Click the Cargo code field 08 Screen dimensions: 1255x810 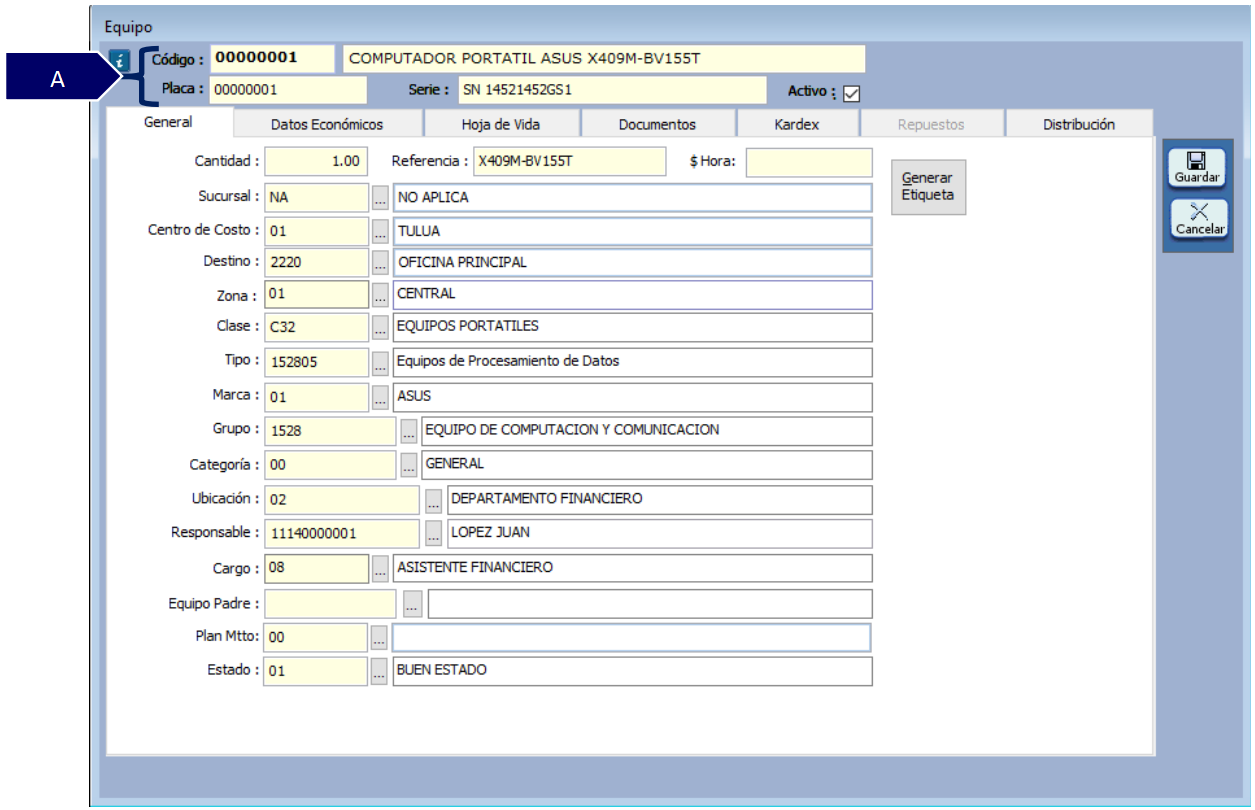tap(317, 568)
